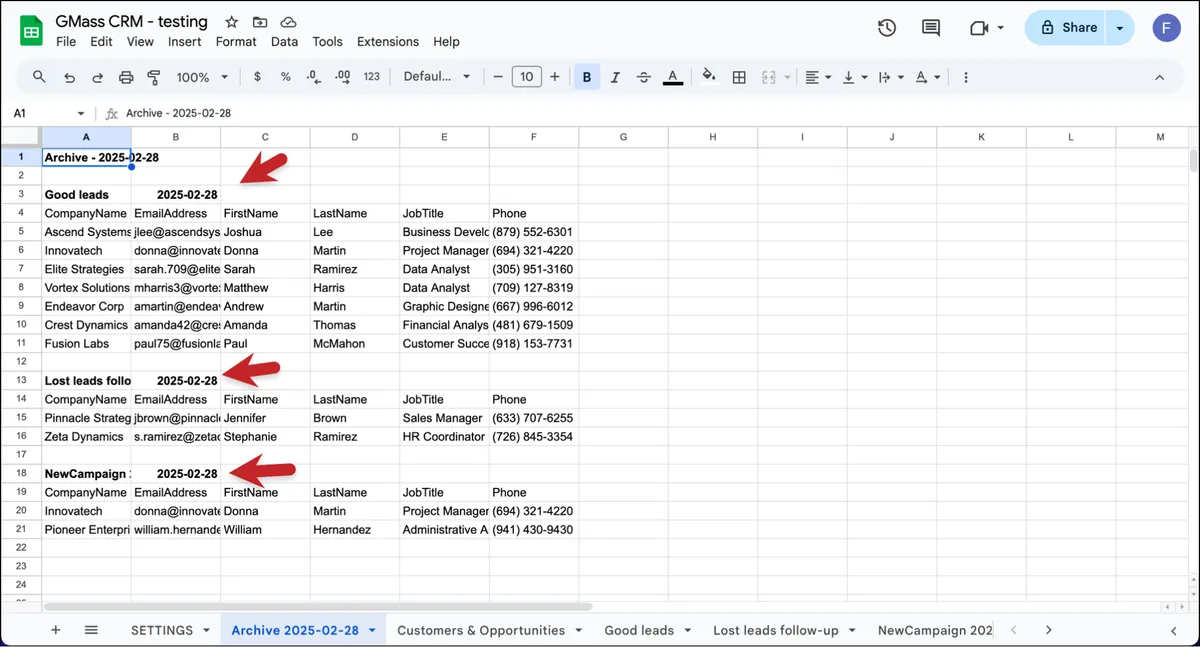Check the cloud save status icon

pyautogui.click(x=288, y=22)
